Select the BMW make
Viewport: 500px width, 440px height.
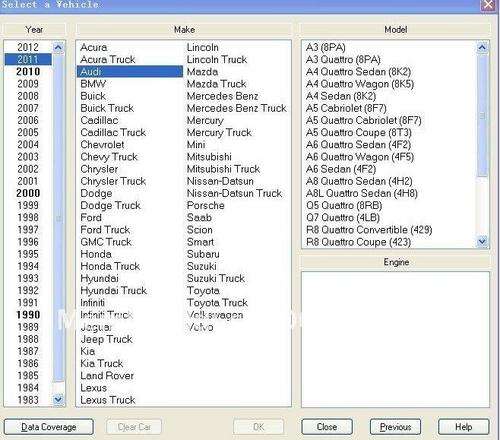point(93,84)
